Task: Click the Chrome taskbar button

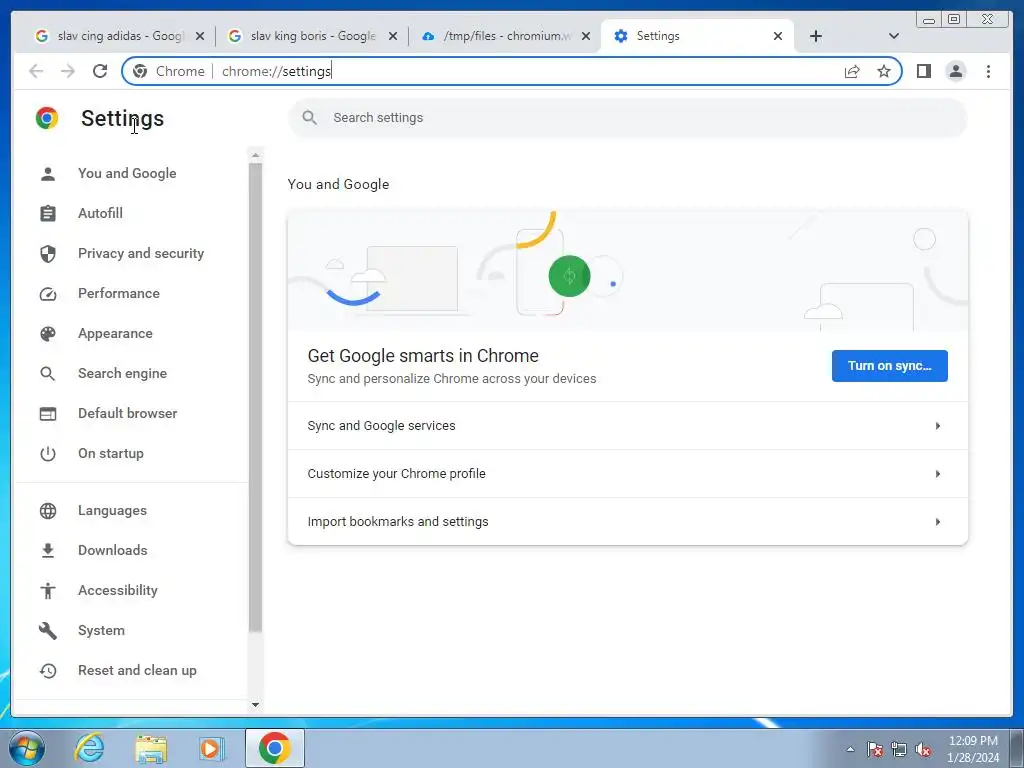Action: (x=274, y=748)
